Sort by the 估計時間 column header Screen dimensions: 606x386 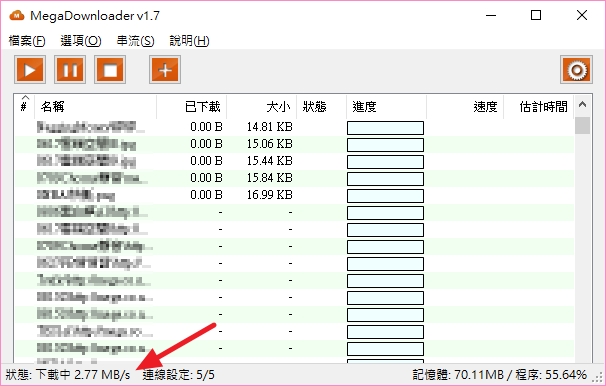[x=538, y=106]
